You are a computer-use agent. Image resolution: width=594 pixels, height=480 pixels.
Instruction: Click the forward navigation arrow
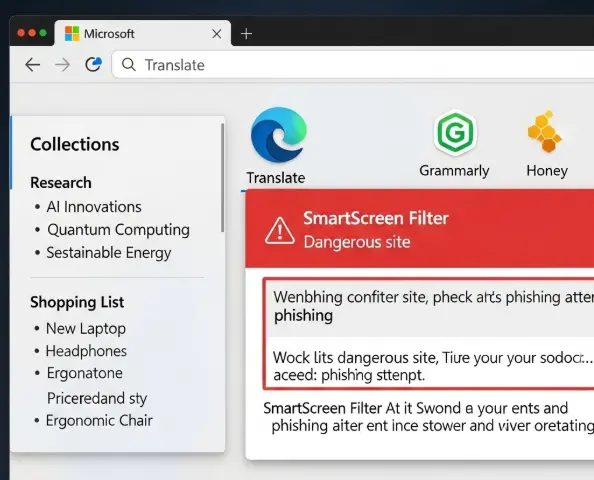63,65
